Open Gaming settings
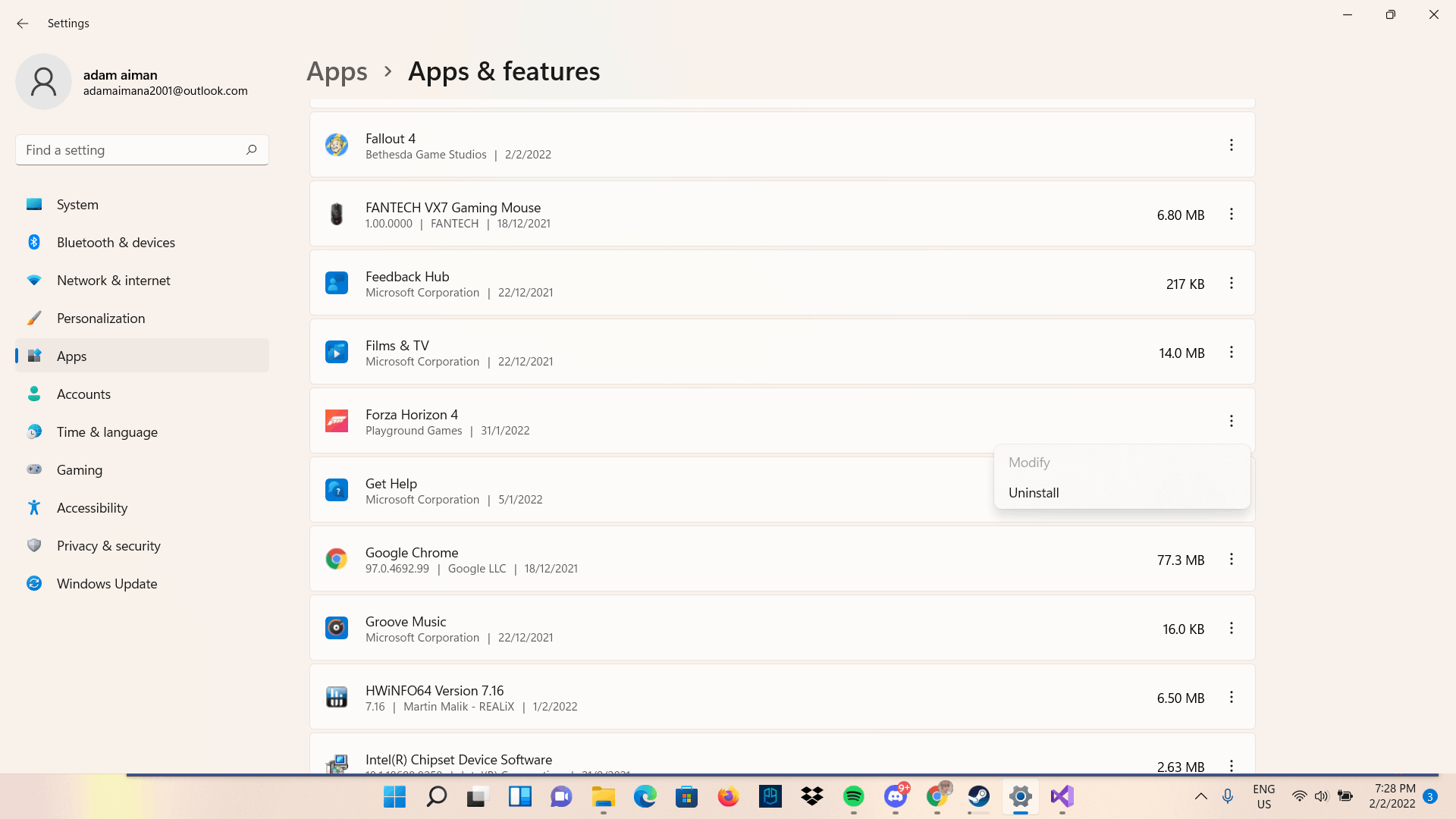Image resolution: width=1456 pixels, height=819 pixels. 142,470
